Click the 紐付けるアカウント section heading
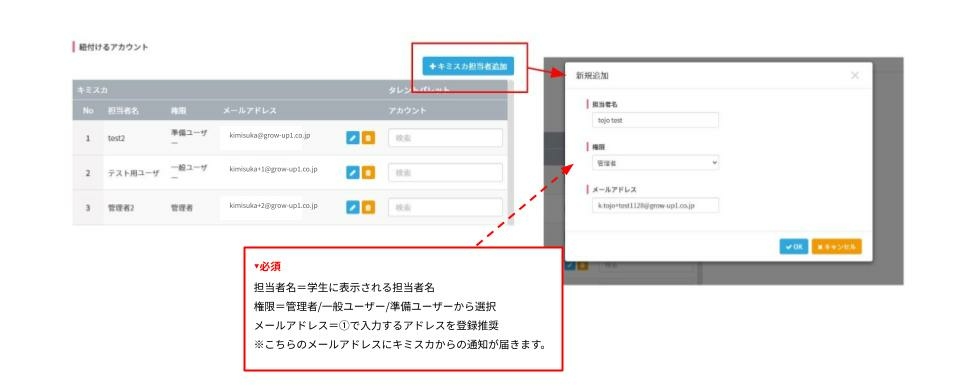Screen dimensions: 960x391 [113, 47]
